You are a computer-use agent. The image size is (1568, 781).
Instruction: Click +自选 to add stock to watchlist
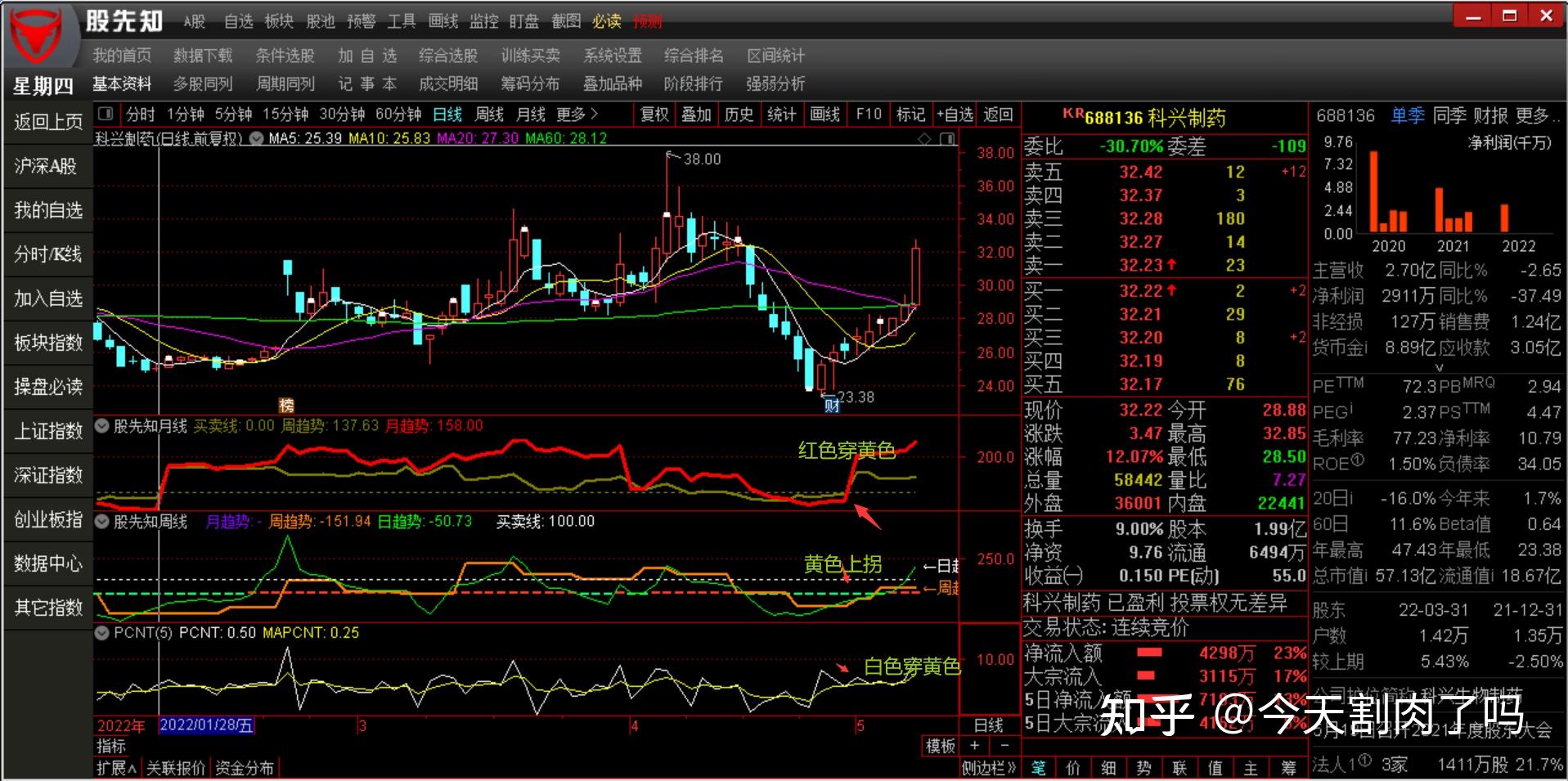[x=954, y=114]
